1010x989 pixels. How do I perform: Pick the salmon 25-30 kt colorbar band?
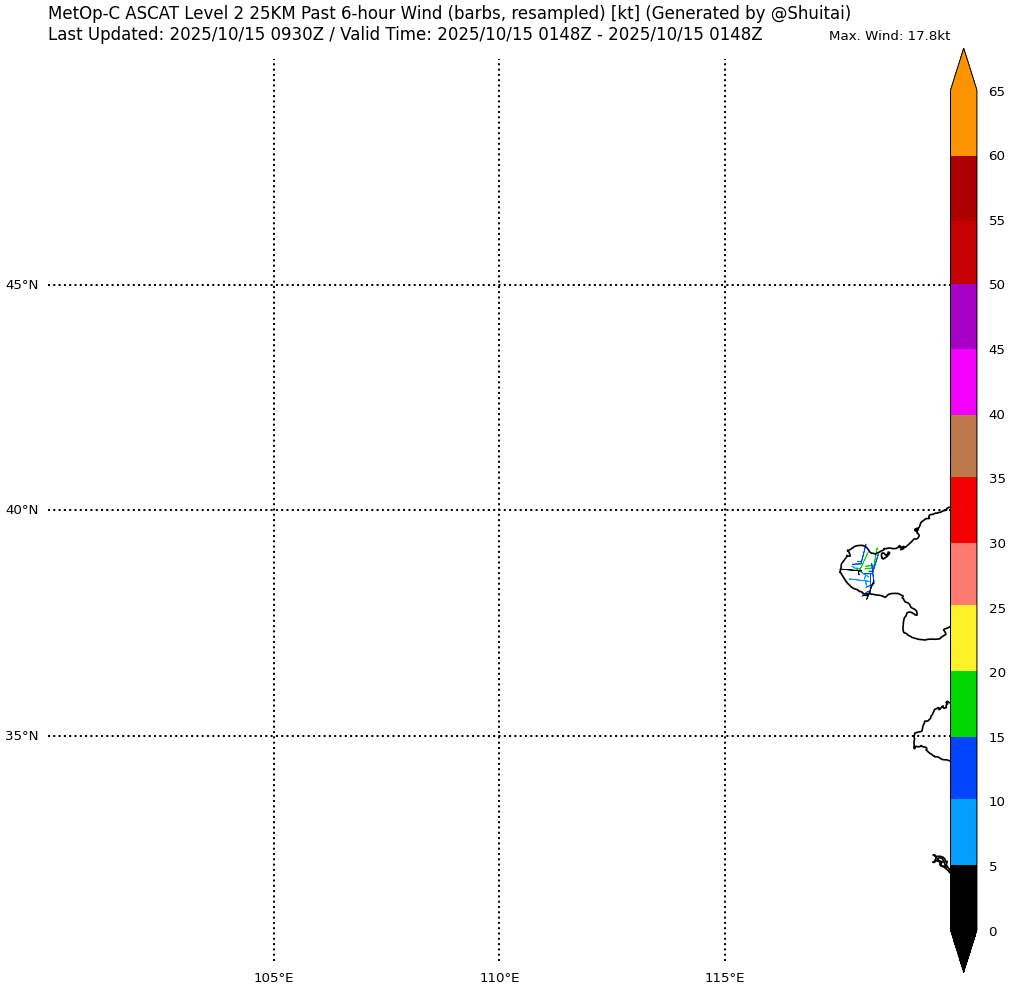963,574
